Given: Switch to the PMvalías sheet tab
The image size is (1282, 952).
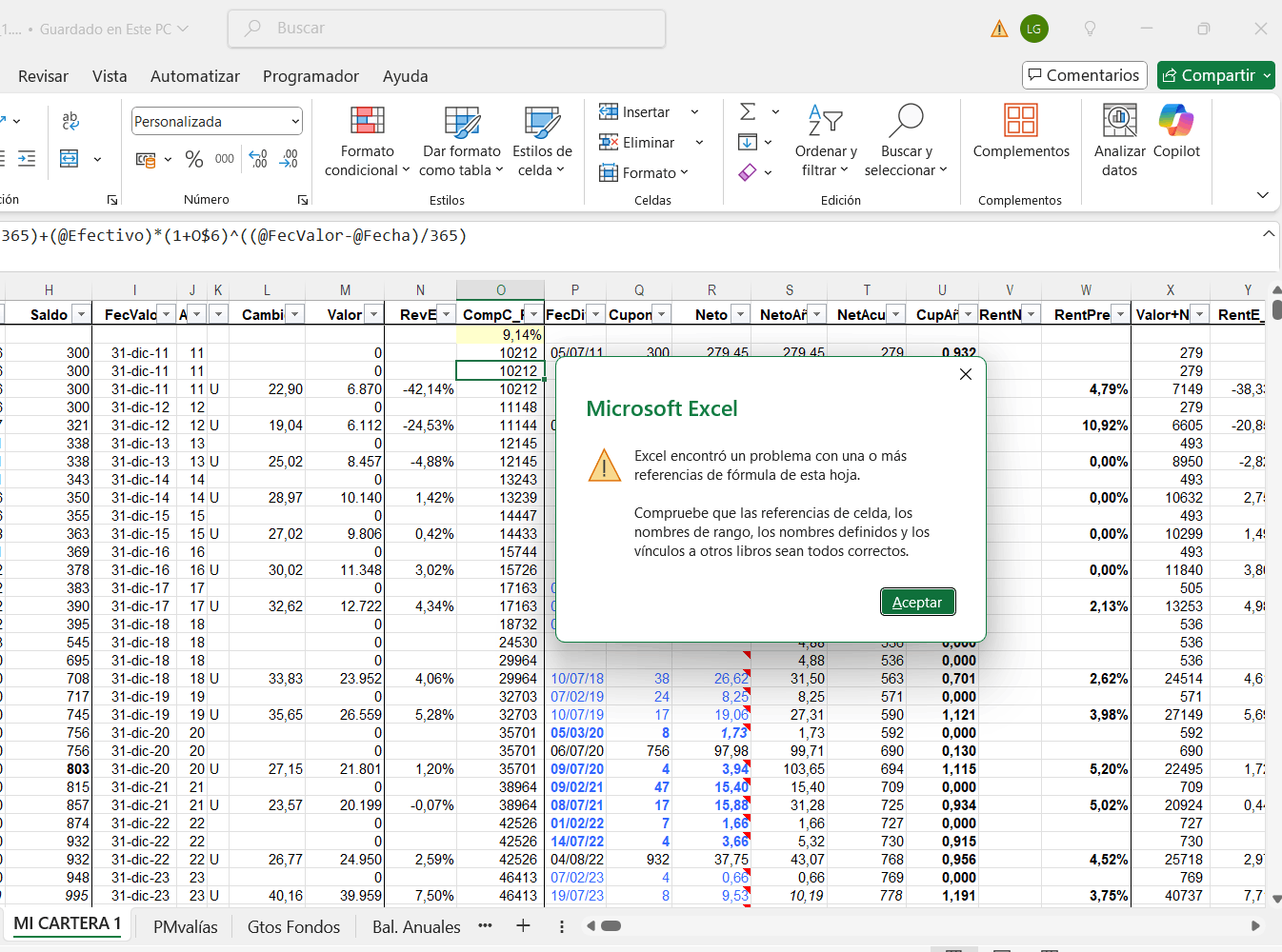Looking at the screenshot, I should click(x=186, y=926).
